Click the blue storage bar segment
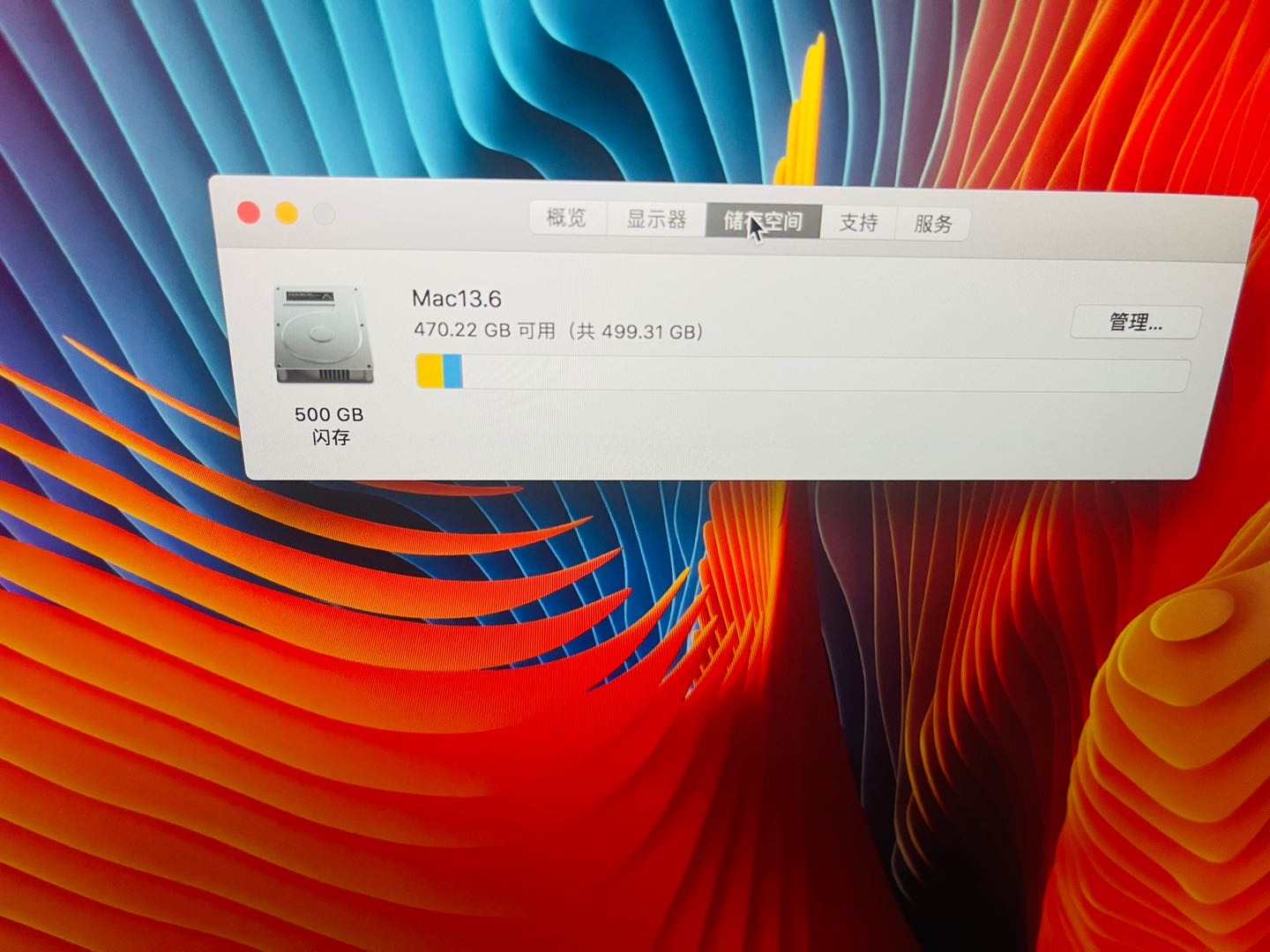The height and width of the screenshot is (952, 1270). click(452, 371)
